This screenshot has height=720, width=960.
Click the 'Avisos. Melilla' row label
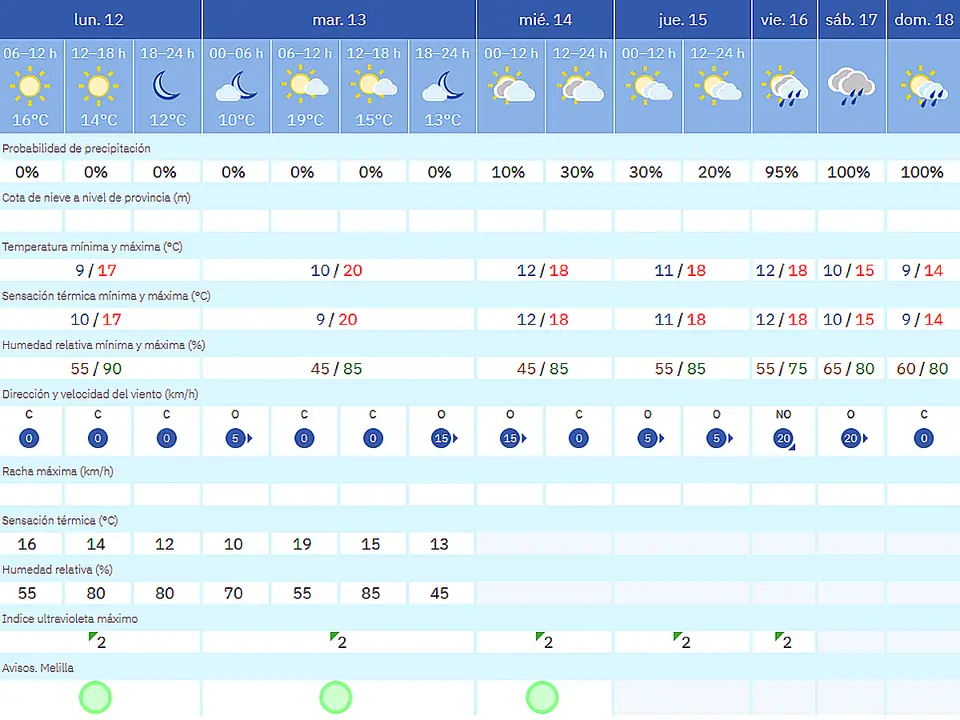[x=38, y=668]
